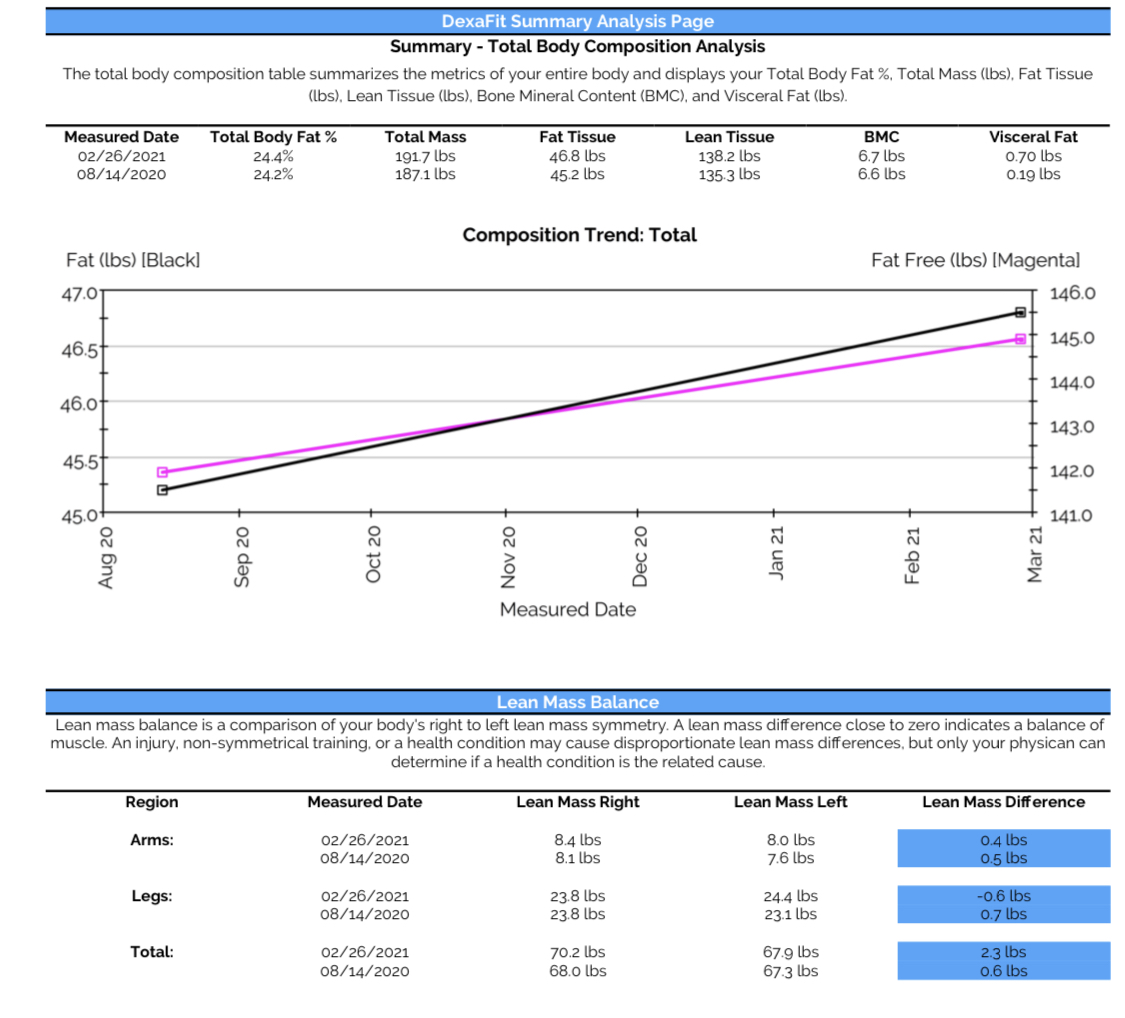Select the 23.1 lbs legs lean mass left value
The image size is (1125, 1018).
[791, 914]
